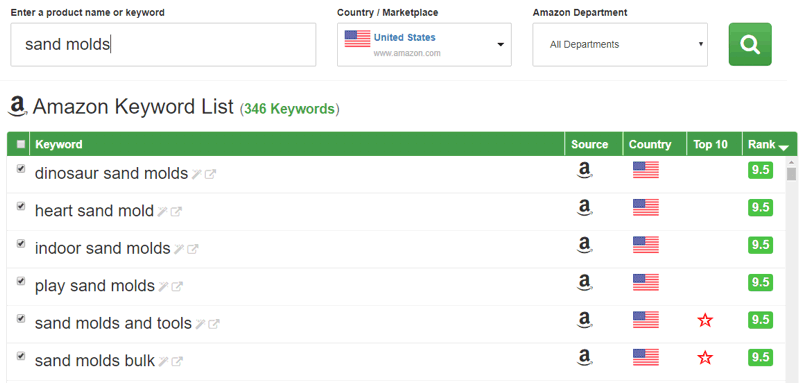Click the green search magnifier button
This screenshot has height=383, width=800.
coord(750,44)
